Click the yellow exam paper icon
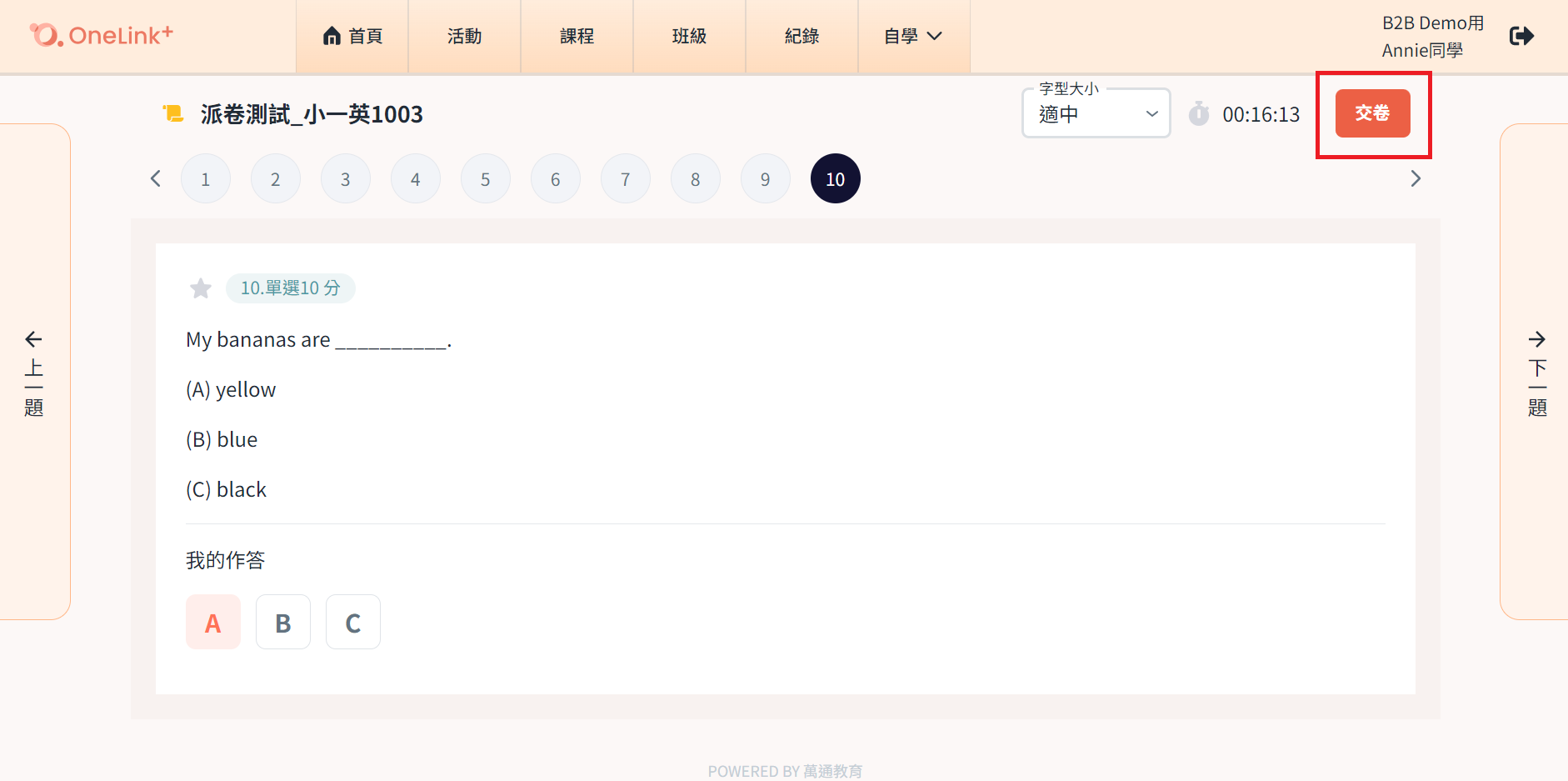 click(x=173, y=113)
